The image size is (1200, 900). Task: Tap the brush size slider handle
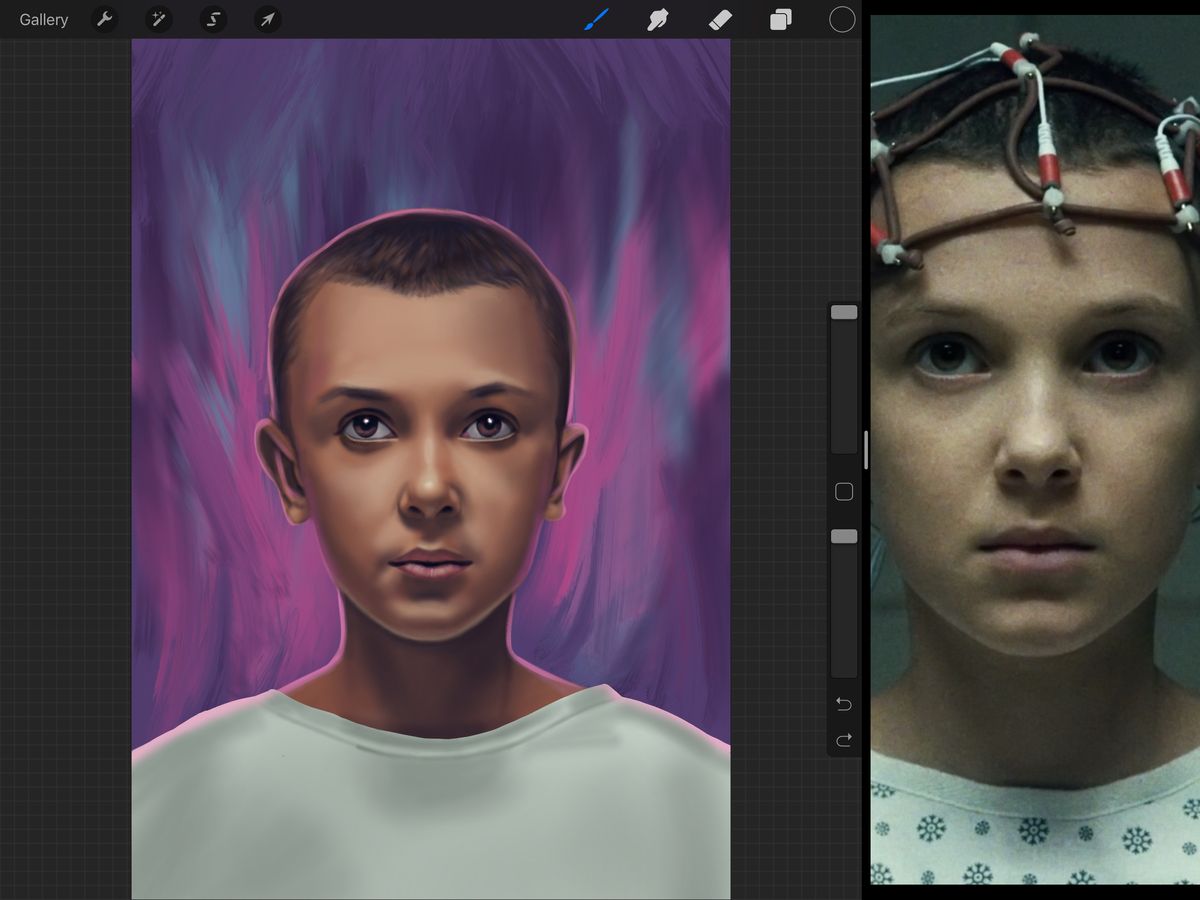(843, 312)
